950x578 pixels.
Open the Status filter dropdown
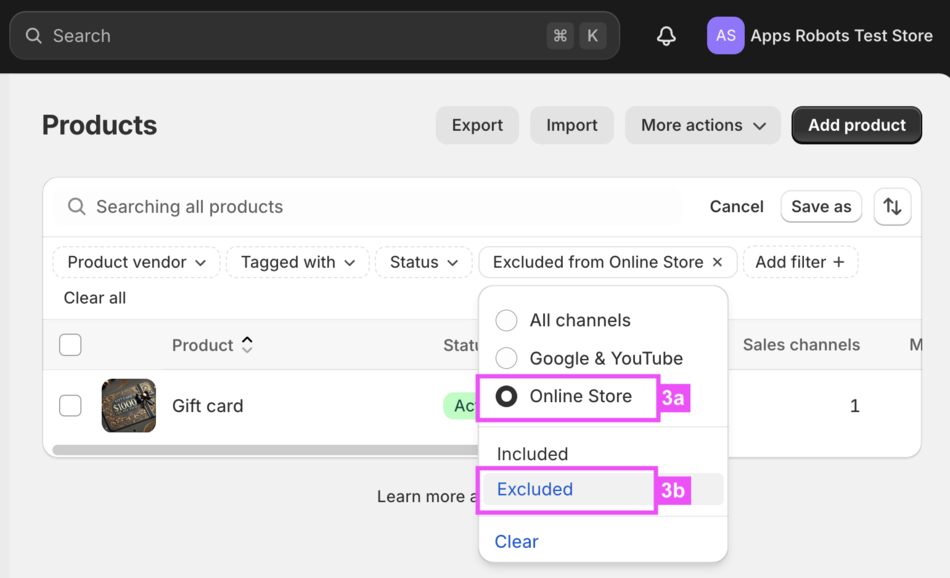click(x=423, y=262)
